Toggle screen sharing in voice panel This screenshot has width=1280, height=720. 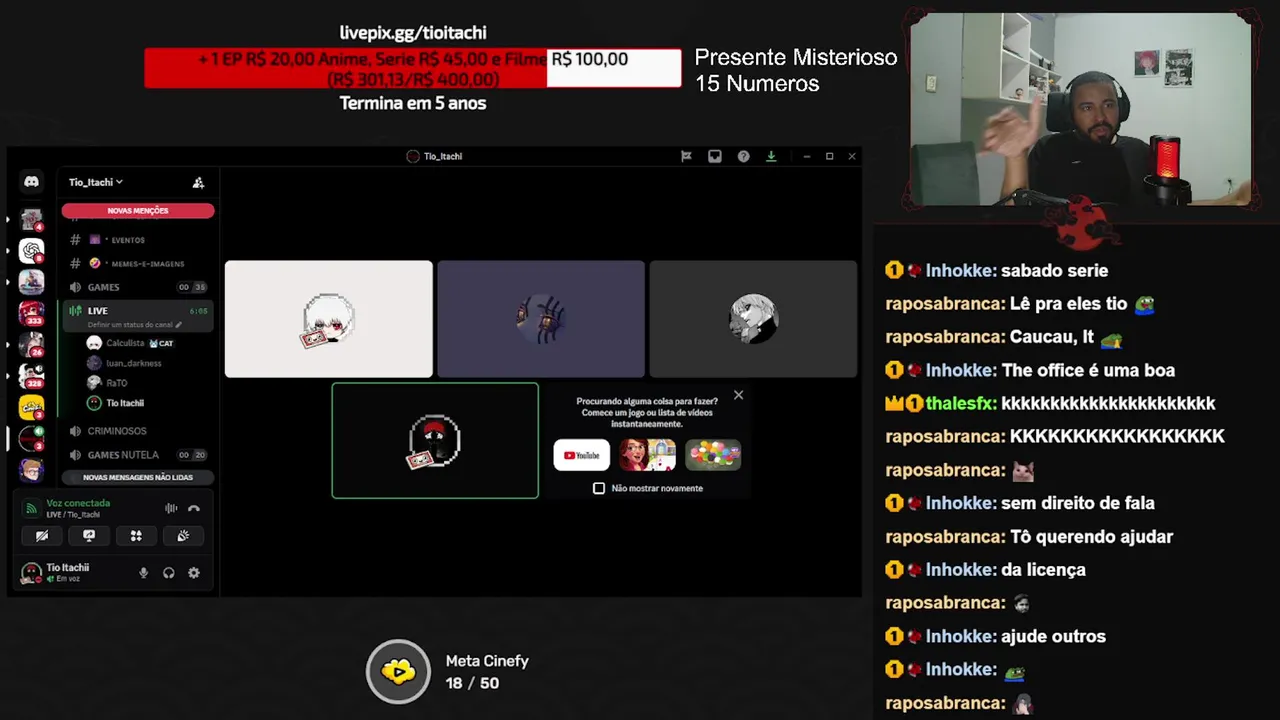click(x=89, y=536)
